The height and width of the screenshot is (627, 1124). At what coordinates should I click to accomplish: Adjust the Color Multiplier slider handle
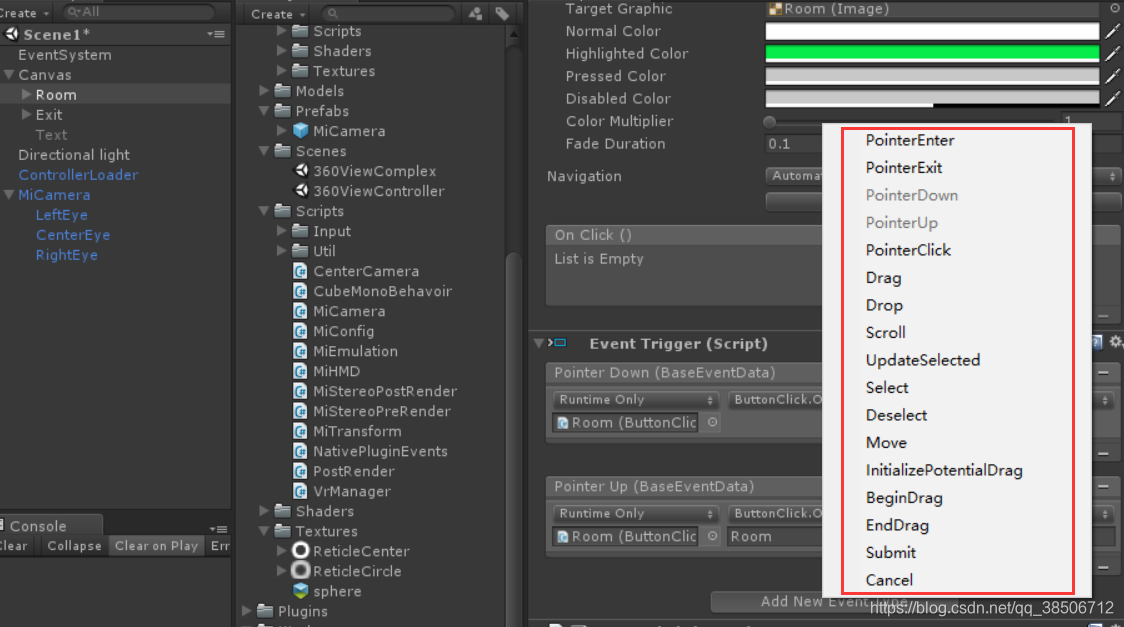click(770, 122)
